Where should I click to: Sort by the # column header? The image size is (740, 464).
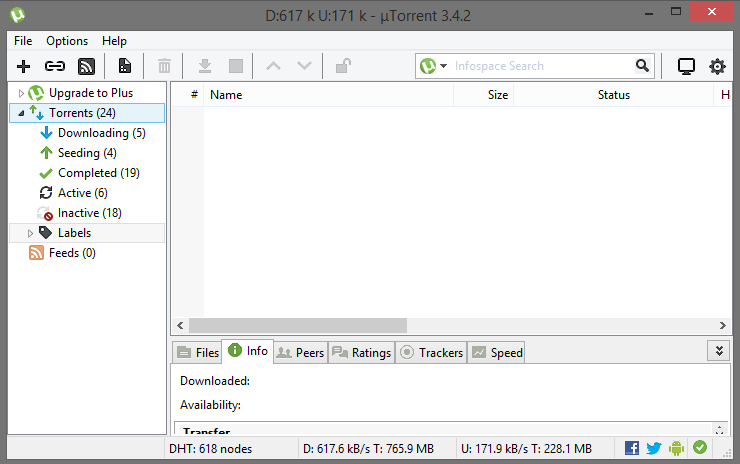pyautogui.click(x=194, y=95)
